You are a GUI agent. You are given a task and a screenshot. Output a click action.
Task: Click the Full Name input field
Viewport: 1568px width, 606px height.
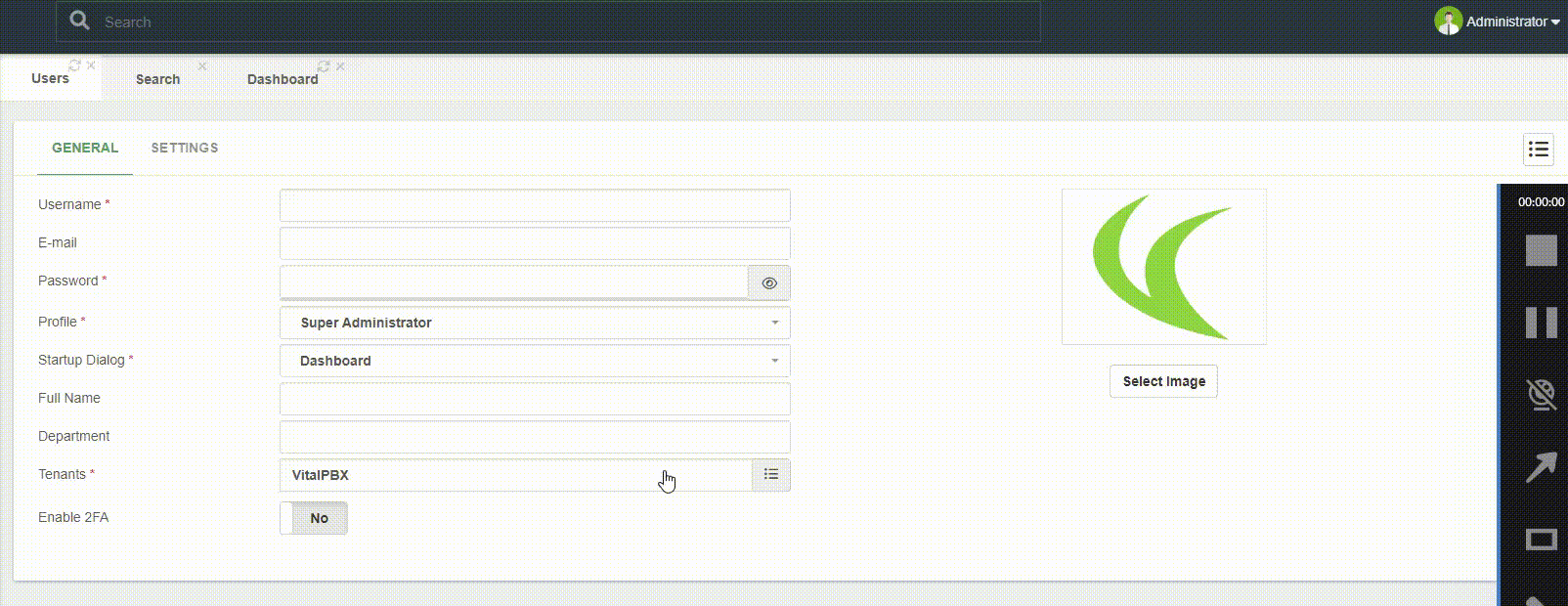pyautogui.click(x=535, y=399)
